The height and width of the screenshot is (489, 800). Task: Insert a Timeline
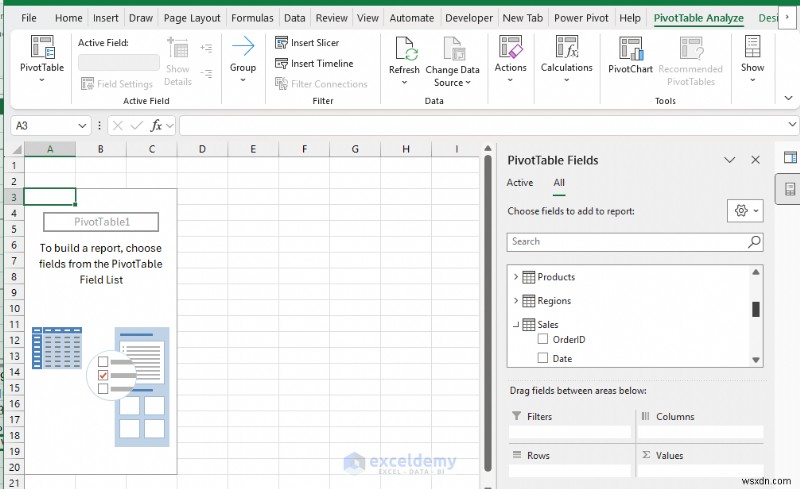coord(314,63)
